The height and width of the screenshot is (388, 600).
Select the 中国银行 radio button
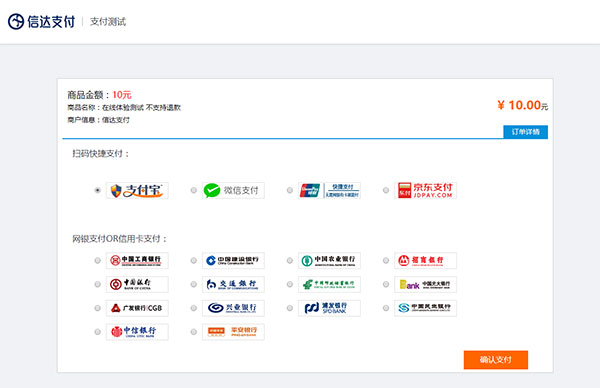pos(98,284)
